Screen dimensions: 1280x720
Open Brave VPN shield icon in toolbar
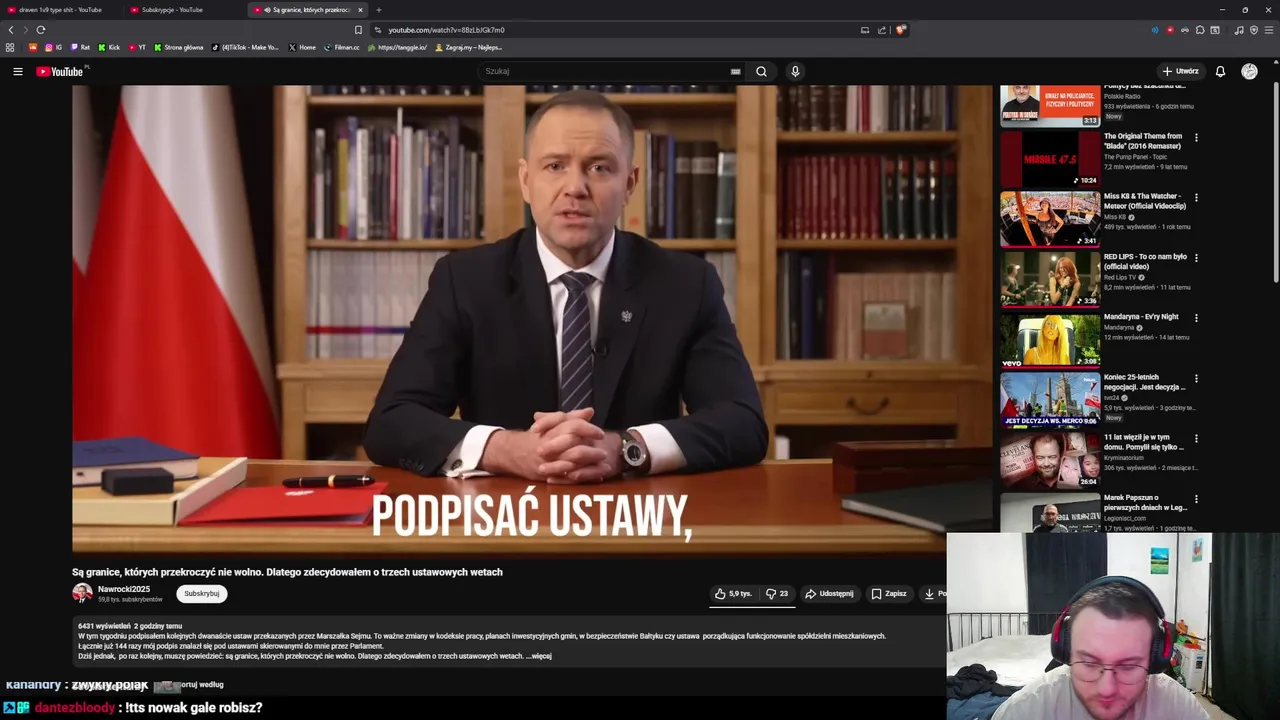(1253, 30)
